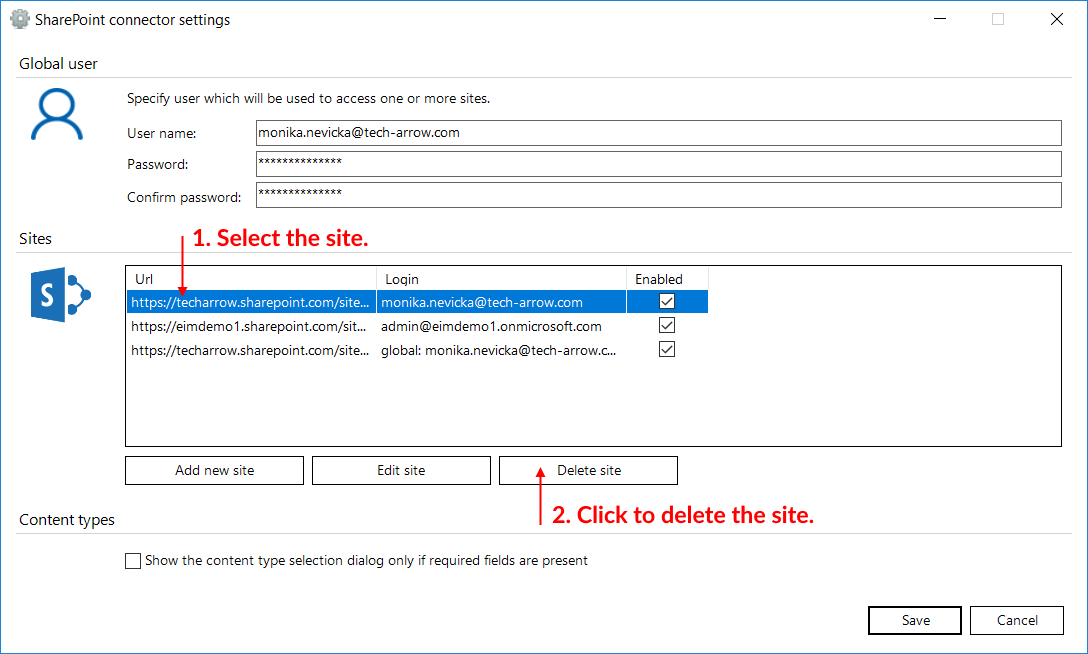Sort sites by Url column header
Screen dimensions: 1088x654
(x=250, y=279)
